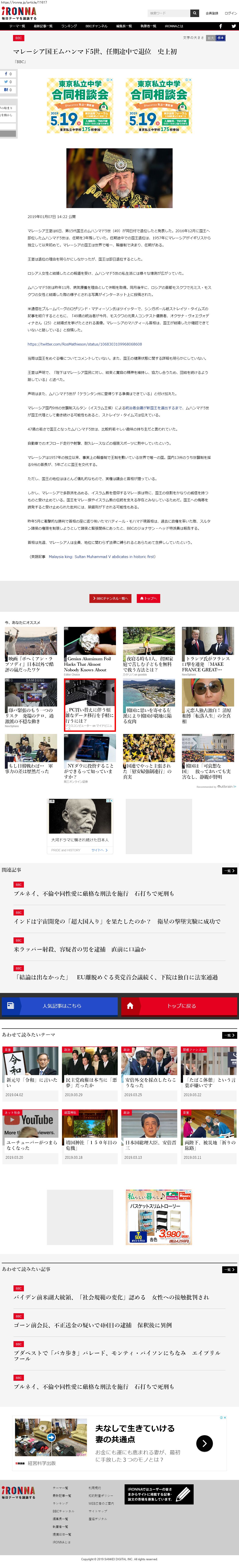This screenshot has height=1568, width=239.
Task: Open ログイン link in header
Action: [231, 13]
